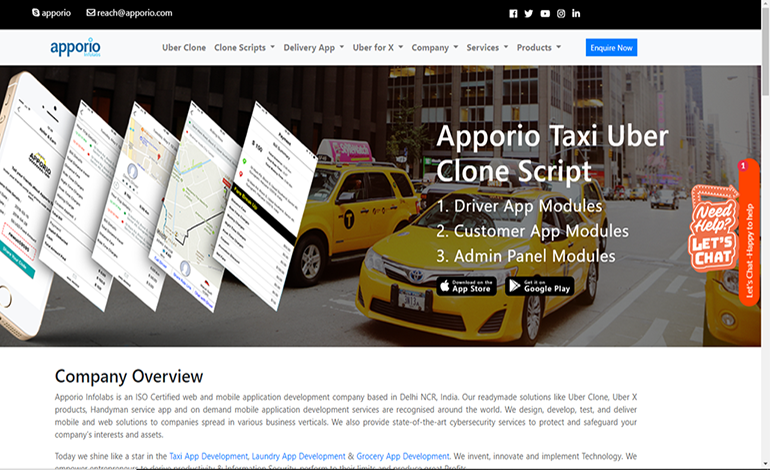770x470 pixels.
Task: Open the Twitter social icon
Action: pos(528,13)
